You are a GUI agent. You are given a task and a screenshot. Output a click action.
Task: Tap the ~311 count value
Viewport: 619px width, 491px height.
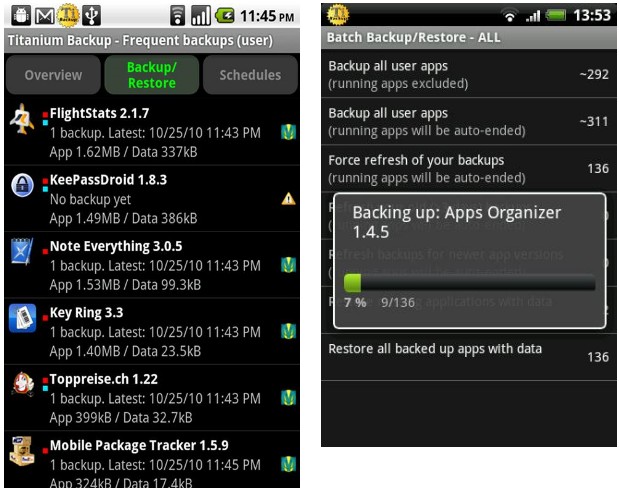(594, 122)
